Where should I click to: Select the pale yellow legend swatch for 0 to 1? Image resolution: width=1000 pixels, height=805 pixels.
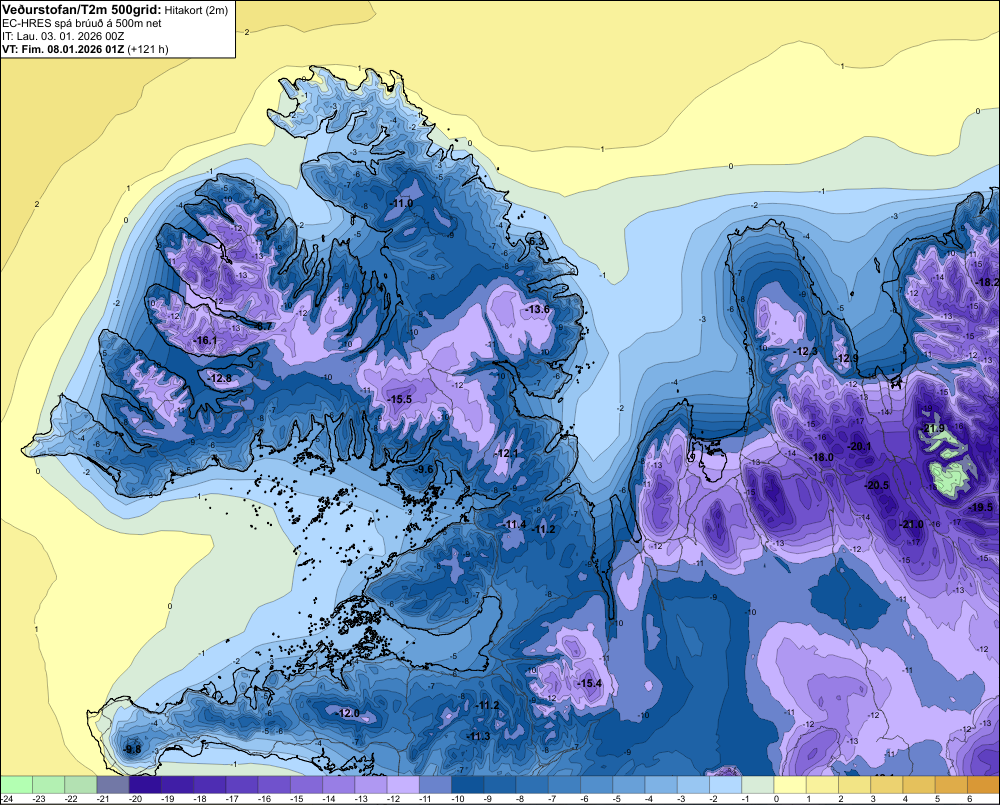tap(790, 784)
